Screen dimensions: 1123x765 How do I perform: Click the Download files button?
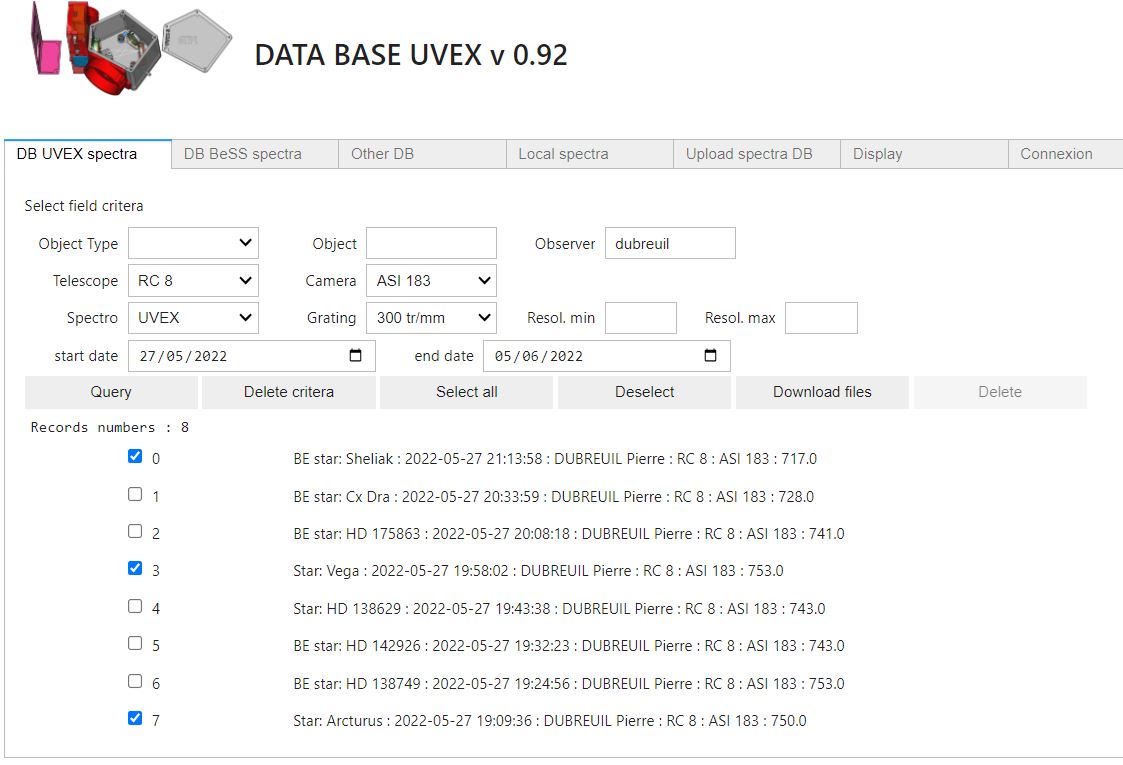click(822, 392)
